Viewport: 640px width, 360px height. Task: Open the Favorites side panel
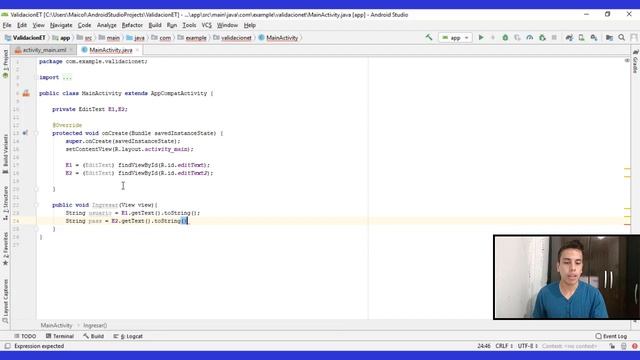coord(5,249)
